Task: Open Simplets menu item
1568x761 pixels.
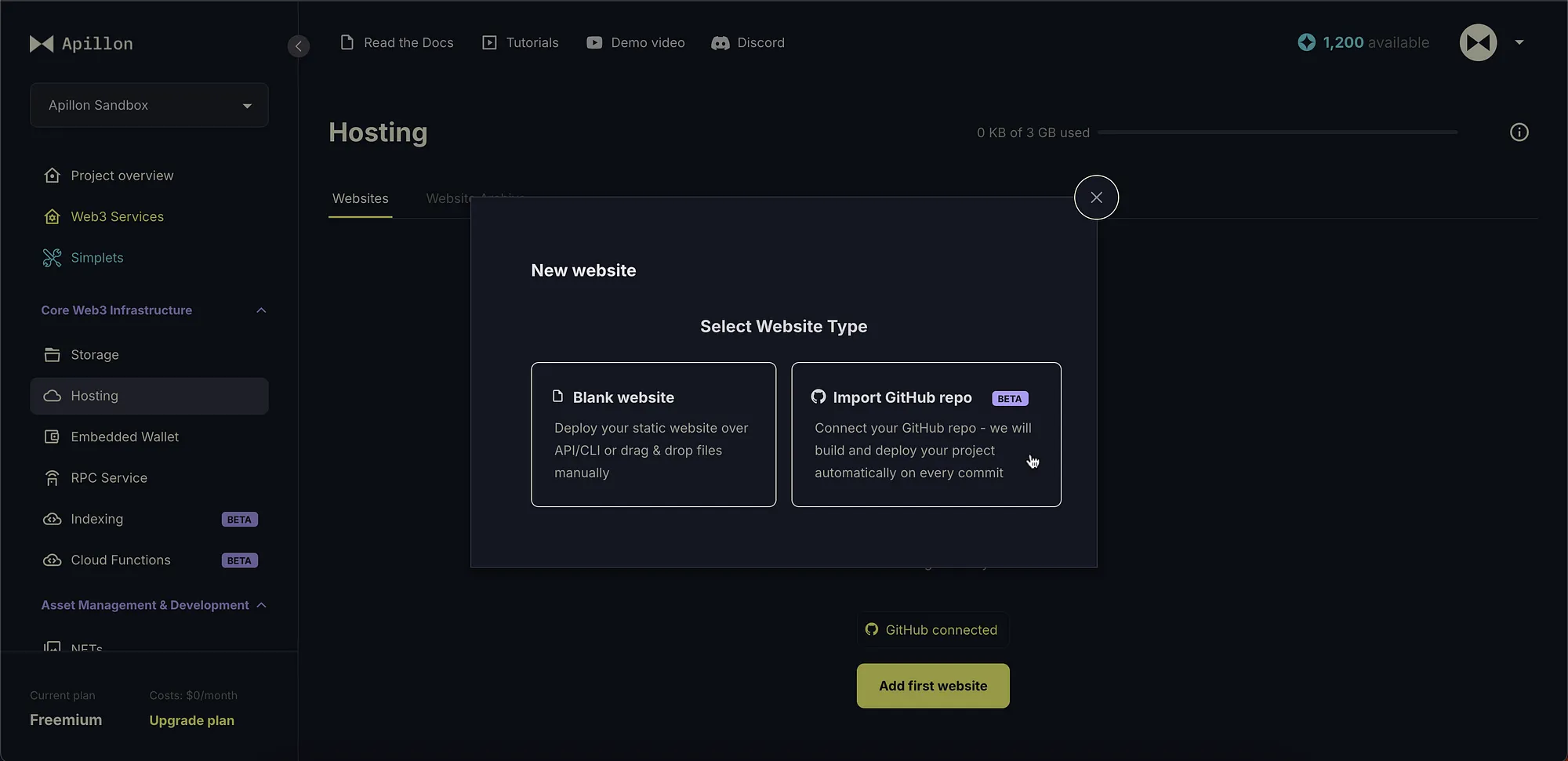Action: (x=149, y=258)
